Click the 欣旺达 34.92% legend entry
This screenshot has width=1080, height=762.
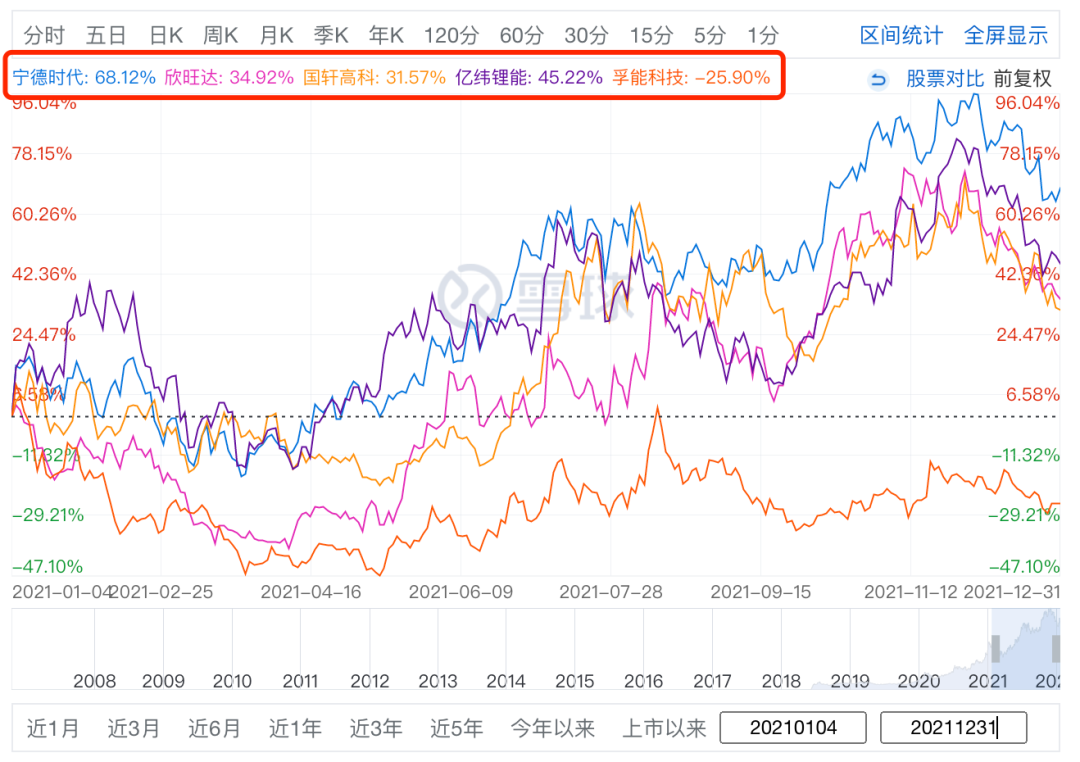point(229,77)
